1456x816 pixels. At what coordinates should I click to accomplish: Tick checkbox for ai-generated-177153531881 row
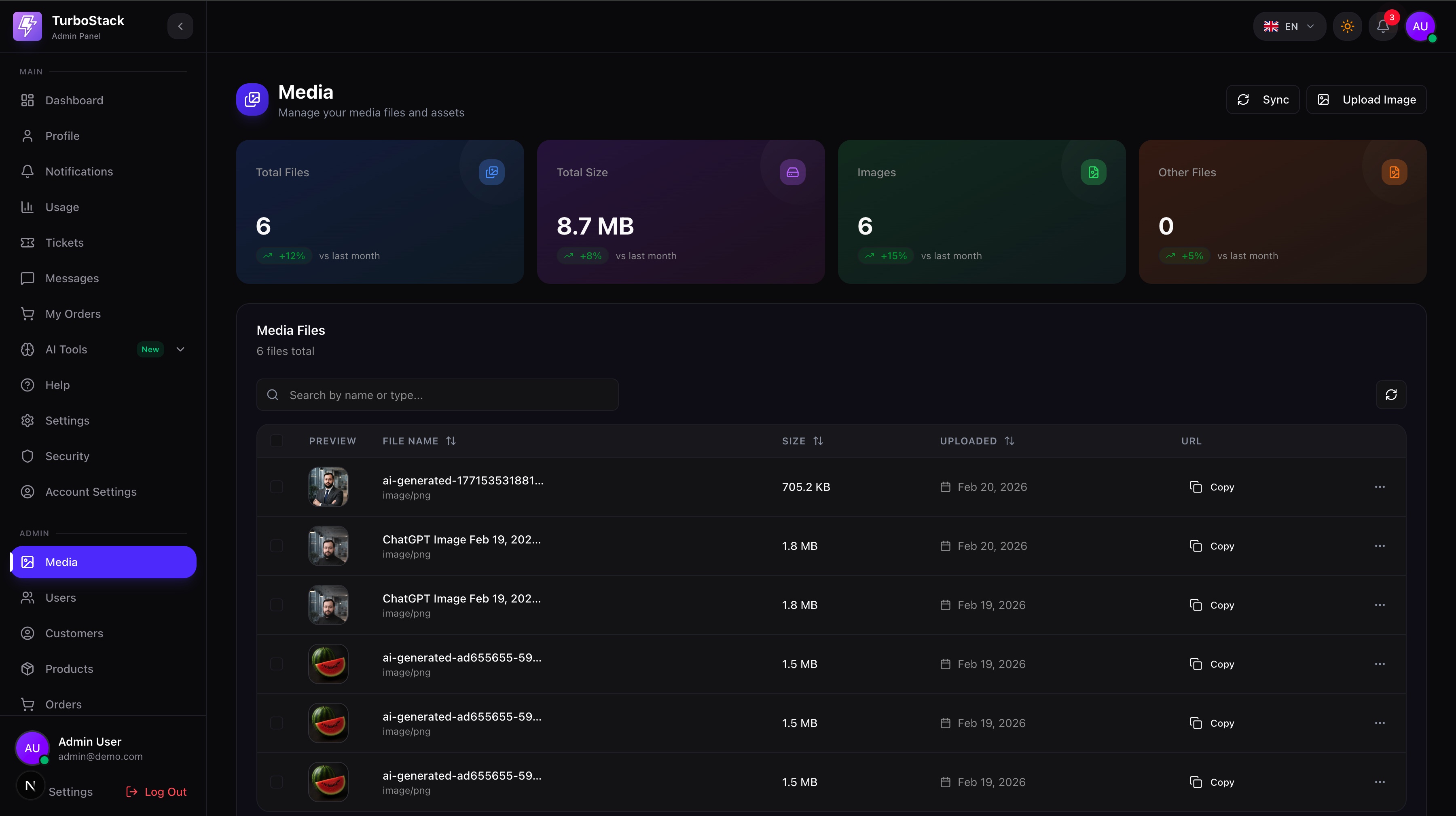[276, 486]
